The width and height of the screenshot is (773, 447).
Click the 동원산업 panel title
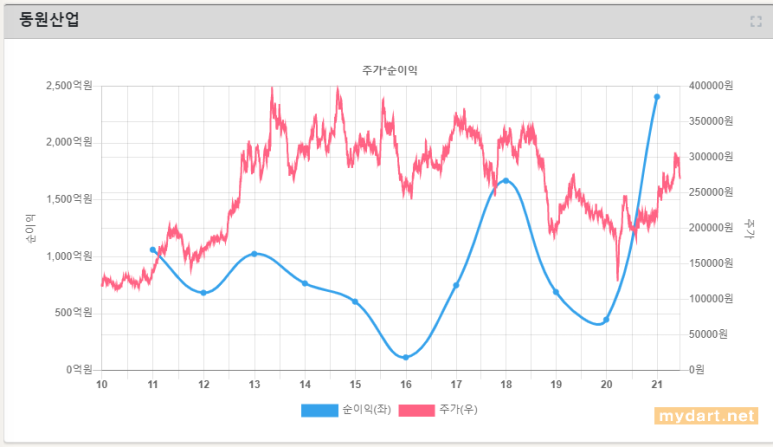coord(49,20)
